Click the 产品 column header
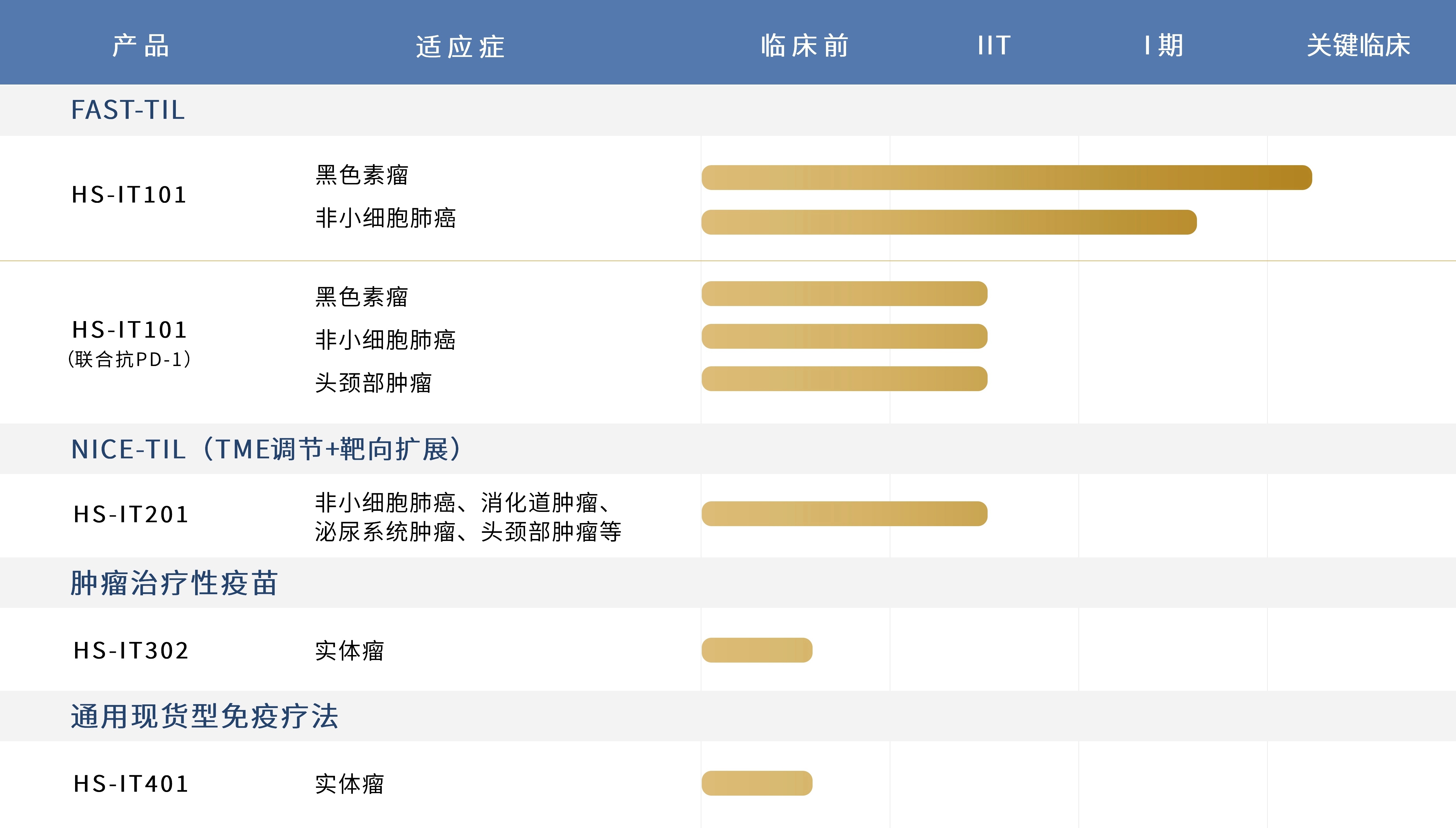Screen dimensions: 1456x828 [140, 45]
